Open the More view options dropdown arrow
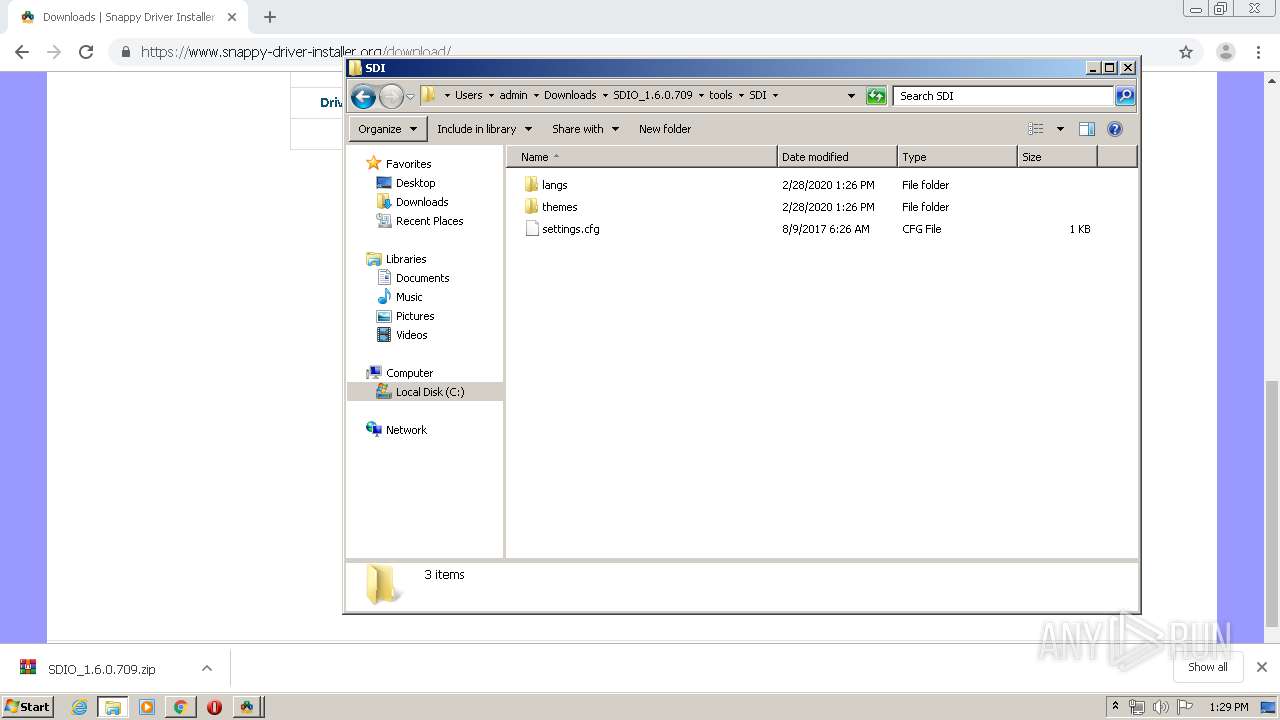 click(x=1060, y=129)
